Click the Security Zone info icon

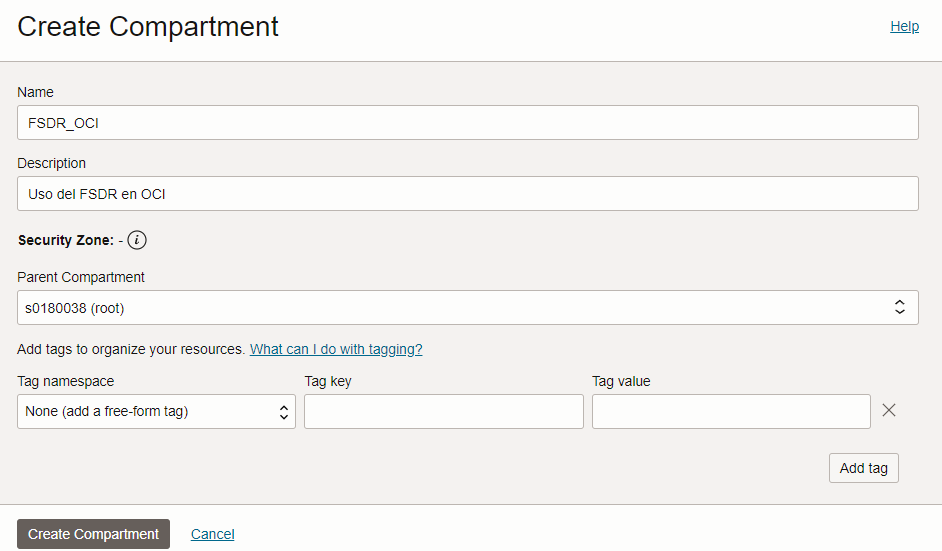(137, 240)
